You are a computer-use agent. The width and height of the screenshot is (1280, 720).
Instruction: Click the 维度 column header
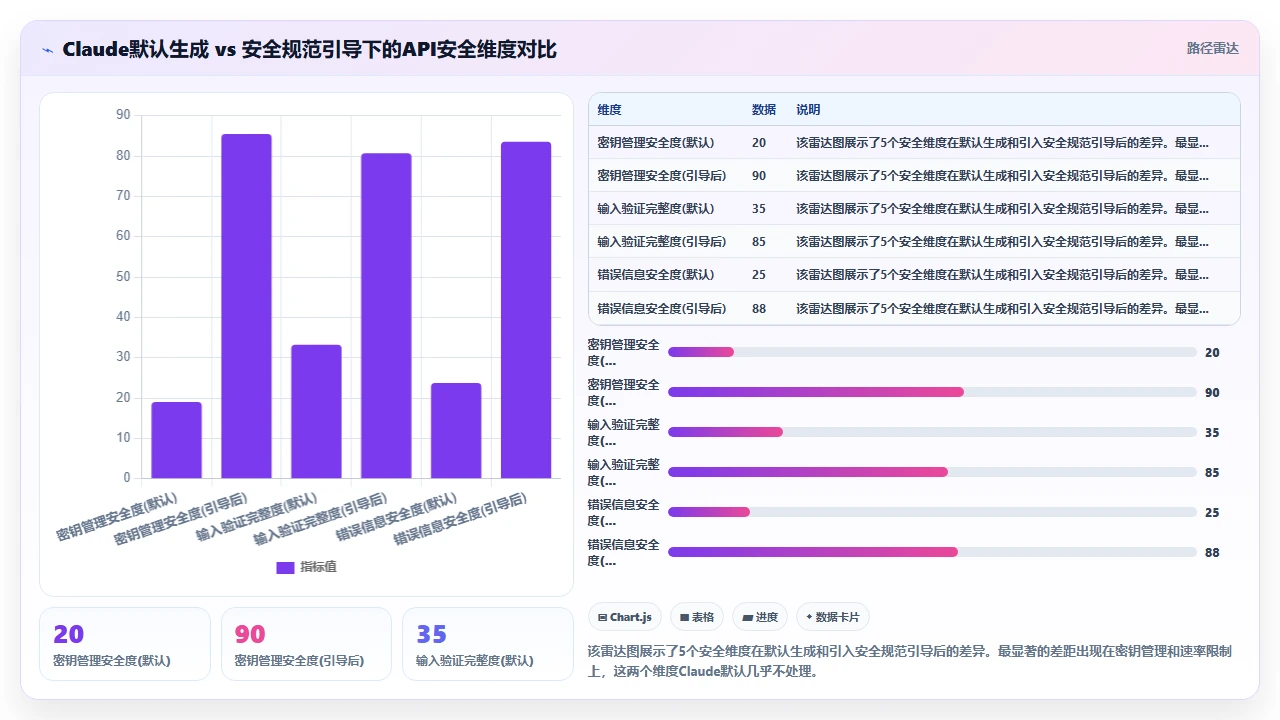point(609,110)
